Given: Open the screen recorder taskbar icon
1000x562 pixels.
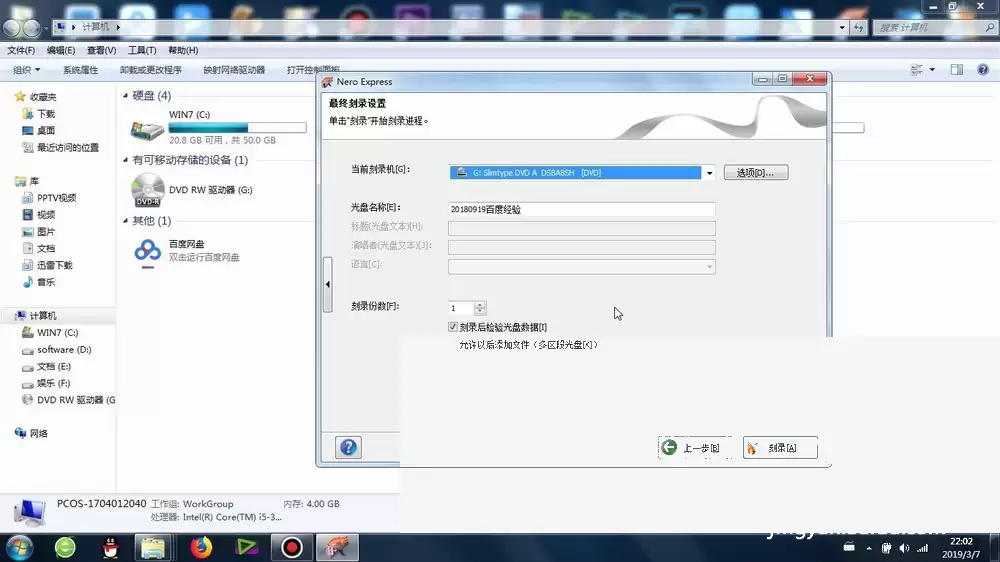Looking at the screenshot, I should 291,547.
